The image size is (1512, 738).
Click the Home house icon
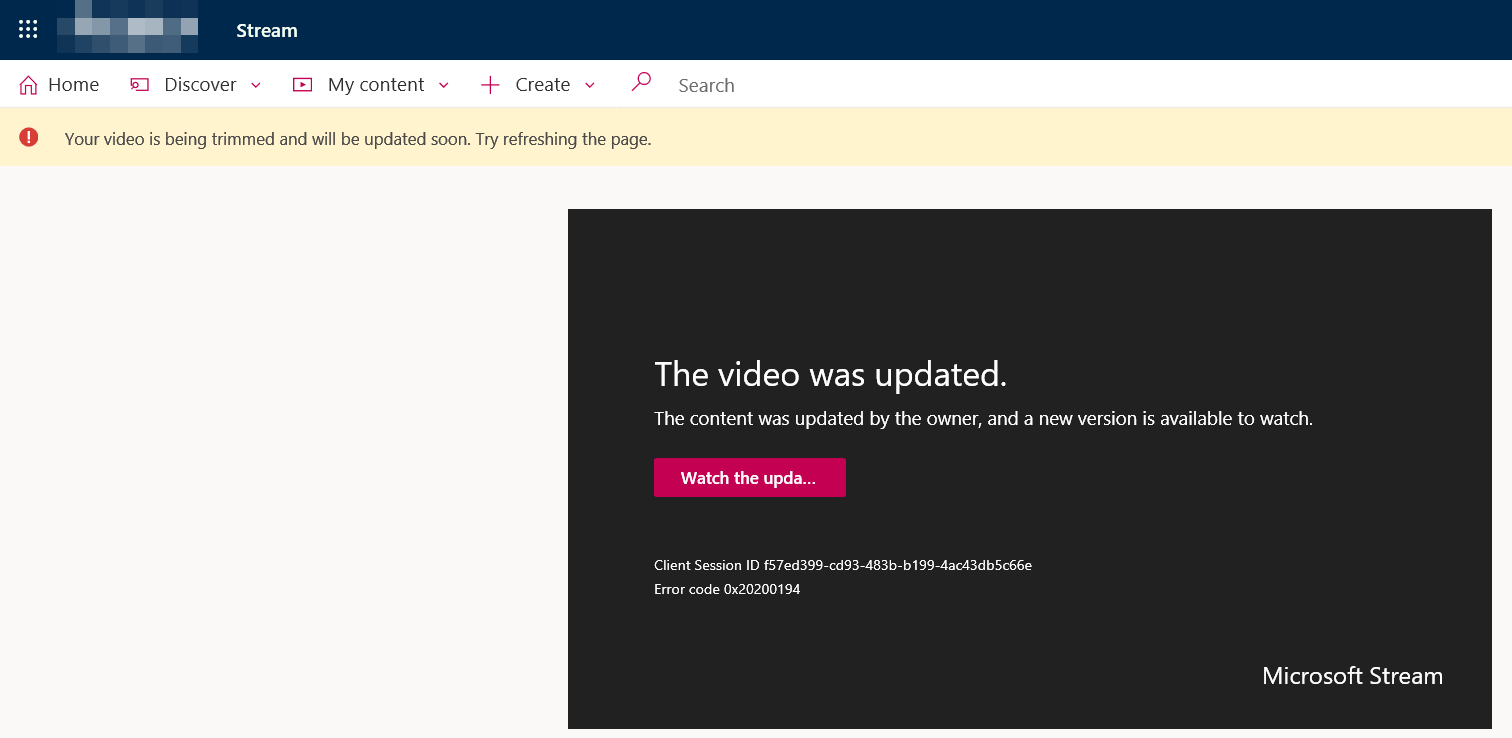(x=30, y=84)
